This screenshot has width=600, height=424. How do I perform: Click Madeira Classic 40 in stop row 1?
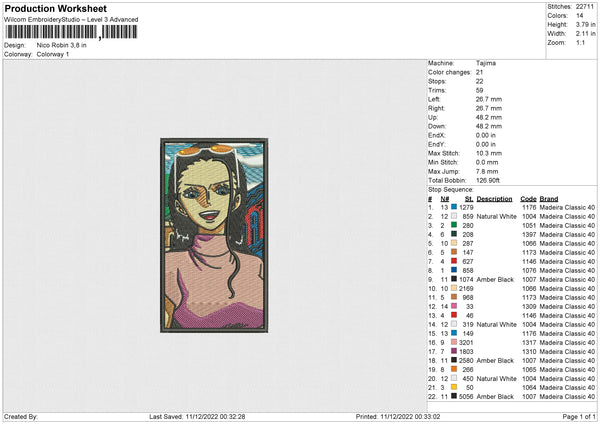point(567,207)
